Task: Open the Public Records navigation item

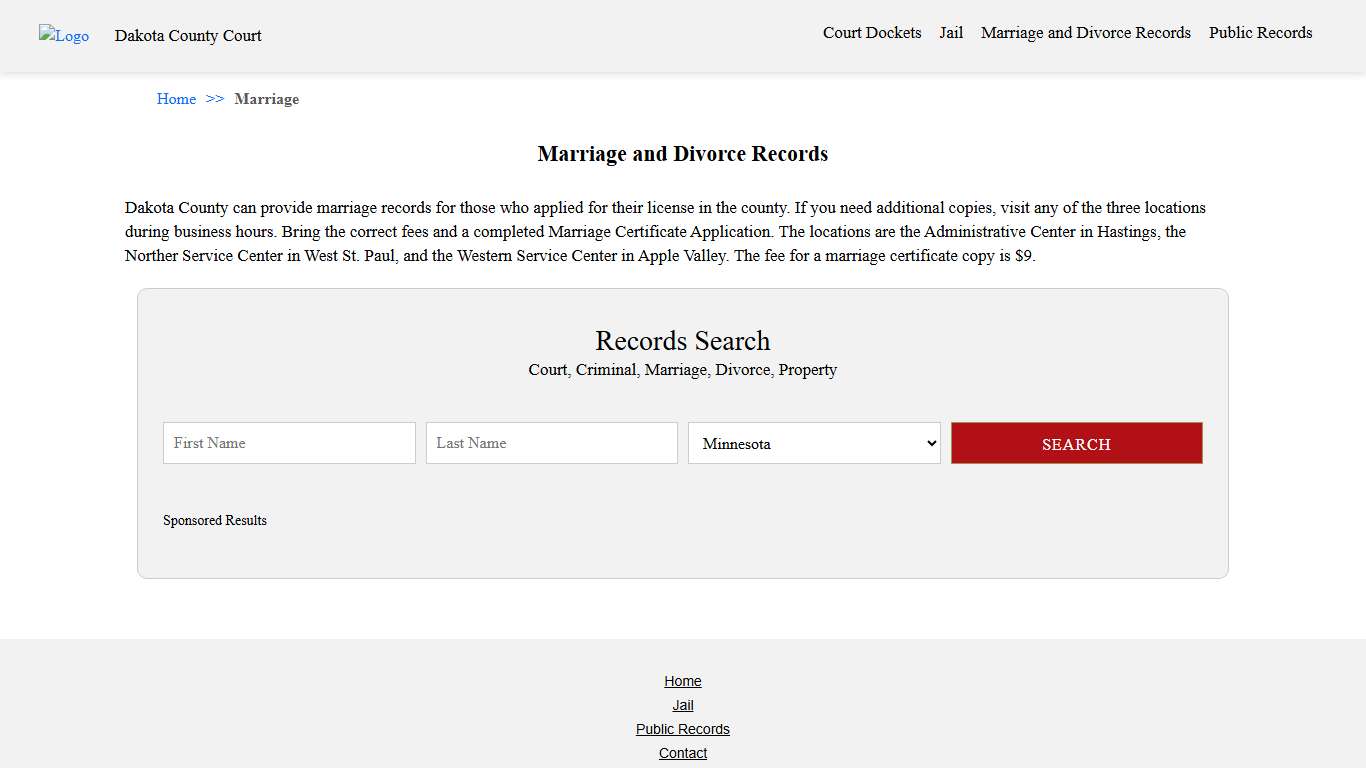Action: pos(1260,33)
